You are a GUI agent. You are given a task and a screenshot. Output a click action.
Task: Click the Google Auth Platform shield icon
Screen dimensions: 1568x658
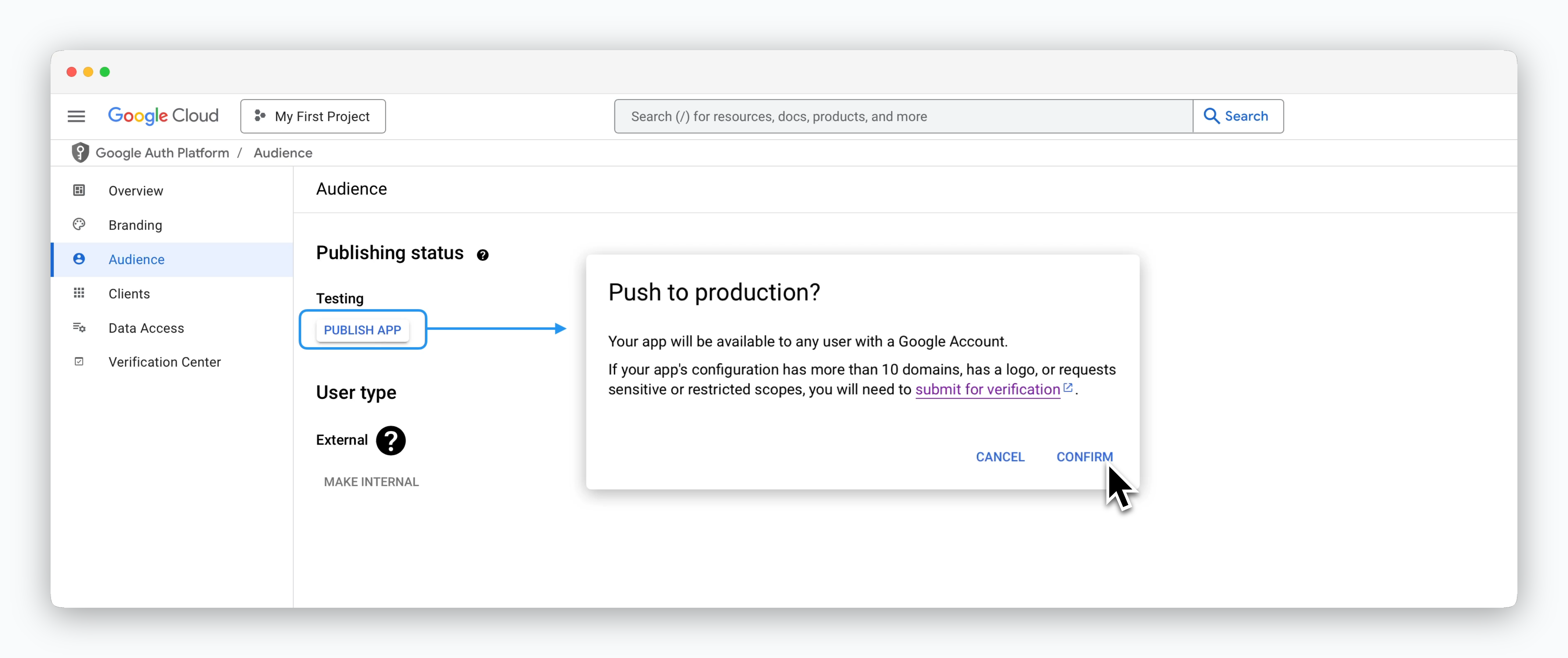point(80,153)
